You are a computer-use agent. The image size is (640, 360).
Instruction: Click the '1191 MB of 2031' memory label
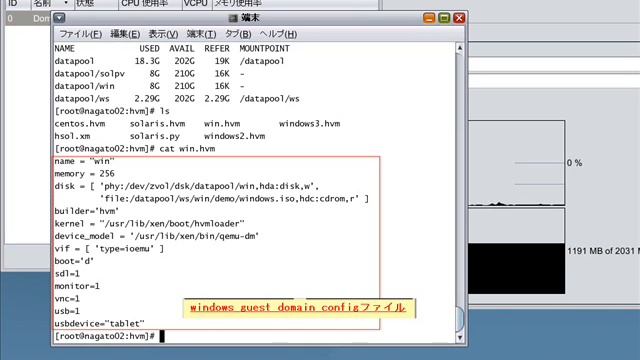[603, 251]
